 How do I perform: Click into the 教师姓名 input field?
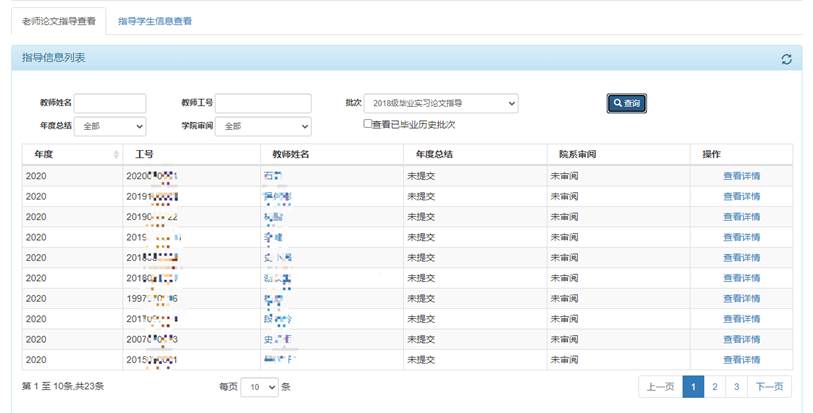(x=110, y=103)
